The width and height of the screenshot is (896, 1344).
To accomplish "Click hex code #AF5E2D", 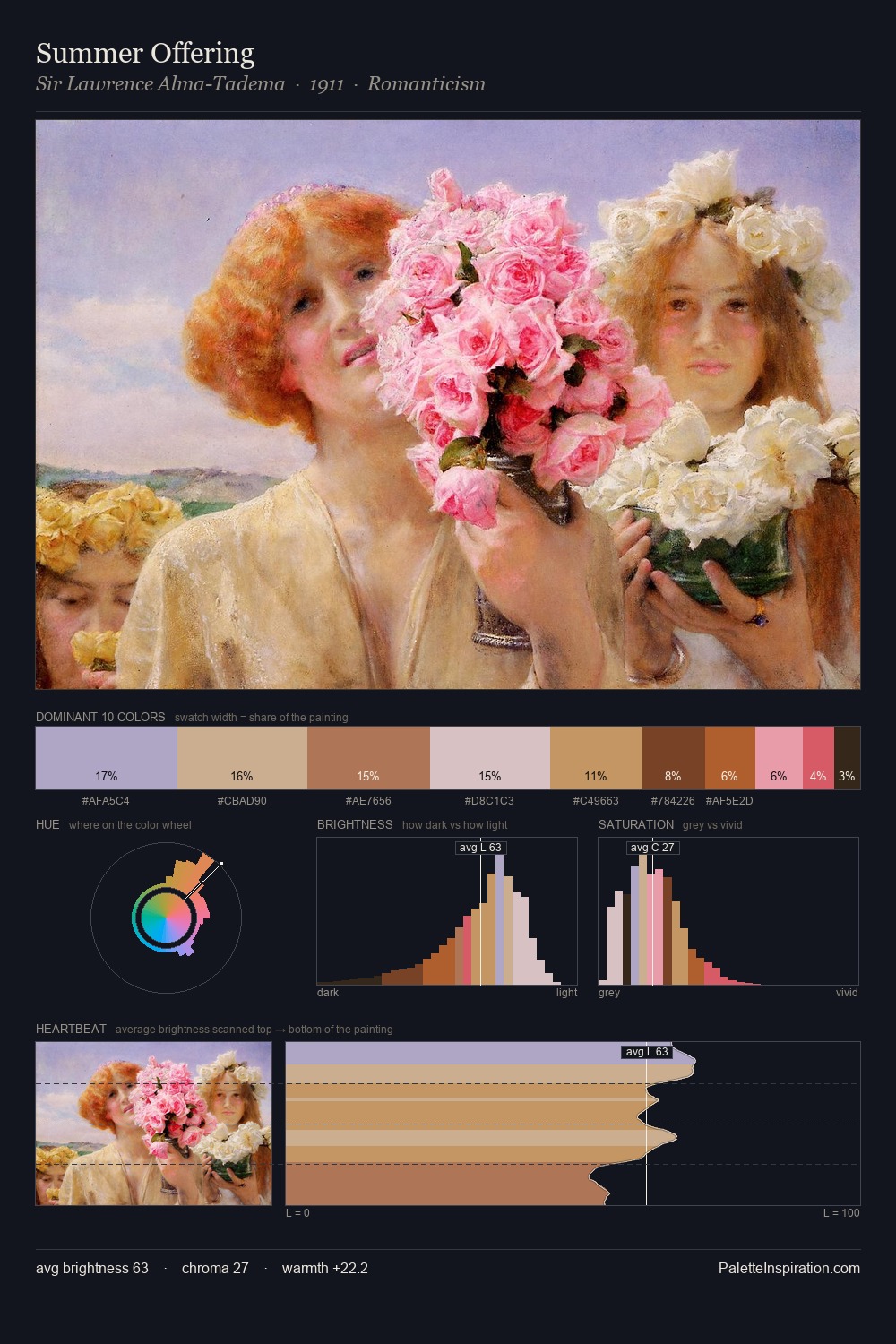I will pos(729,801).
